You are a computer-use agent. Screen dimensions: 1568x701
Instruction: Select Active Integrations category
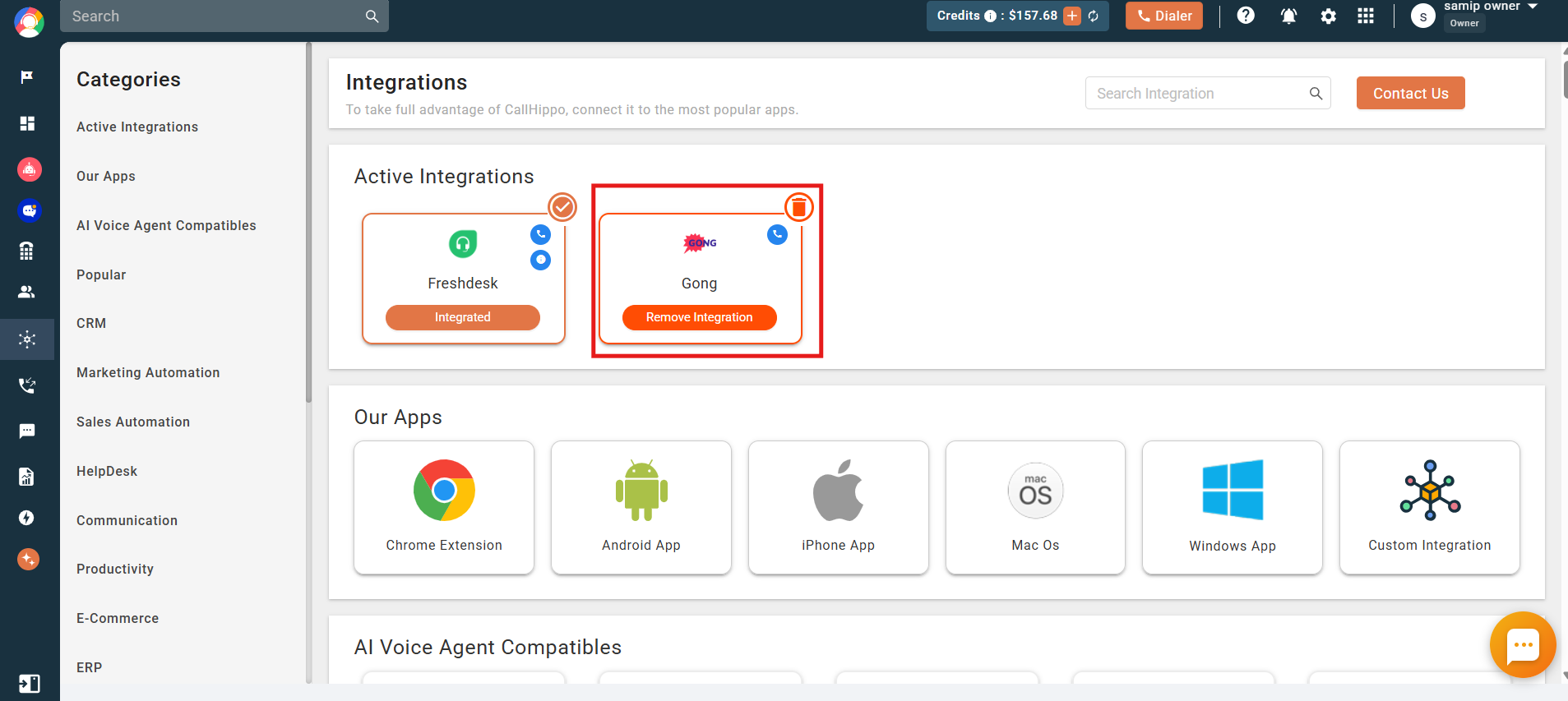tap(137, 127)
